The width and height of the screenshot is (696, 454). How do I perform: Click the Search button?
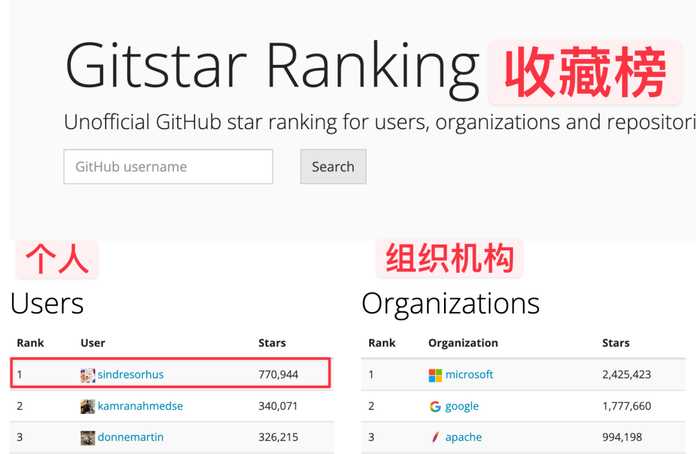pos(333,166)
